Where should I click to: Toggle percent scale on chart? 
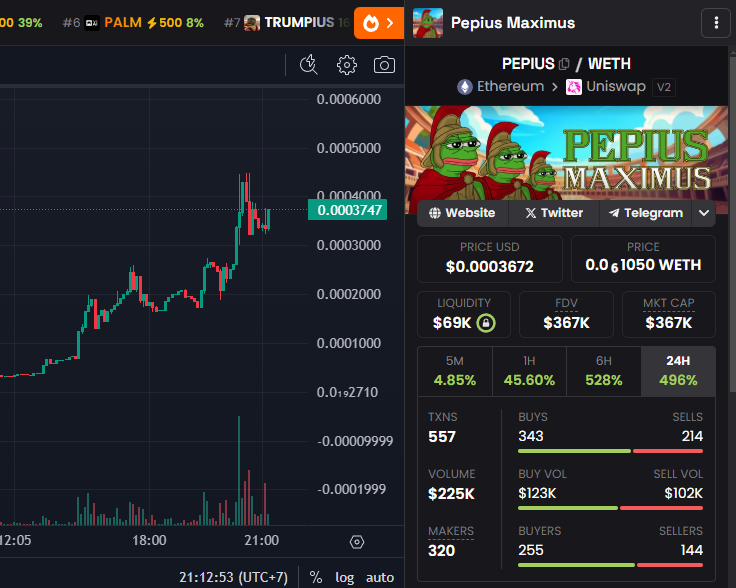coord(316,577)
